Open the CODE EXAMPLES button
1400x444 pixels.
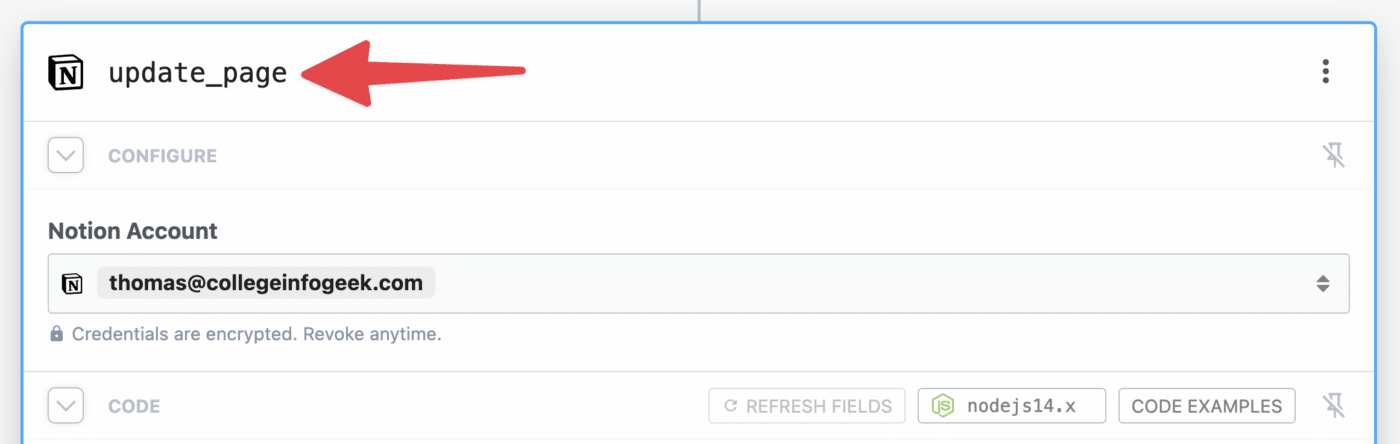[x=1207, y=406]
